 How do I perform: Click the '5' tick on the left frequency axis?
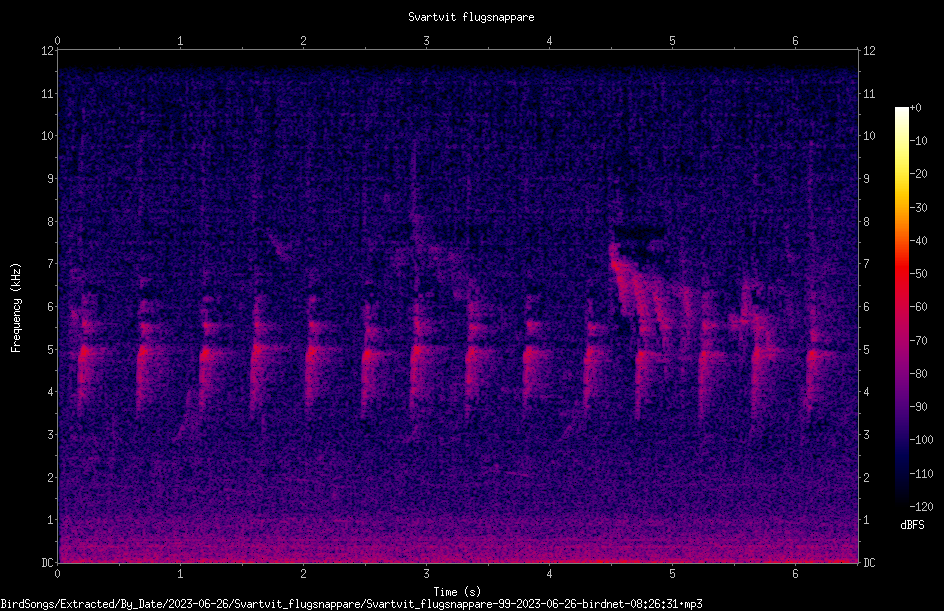click(51, 349)
